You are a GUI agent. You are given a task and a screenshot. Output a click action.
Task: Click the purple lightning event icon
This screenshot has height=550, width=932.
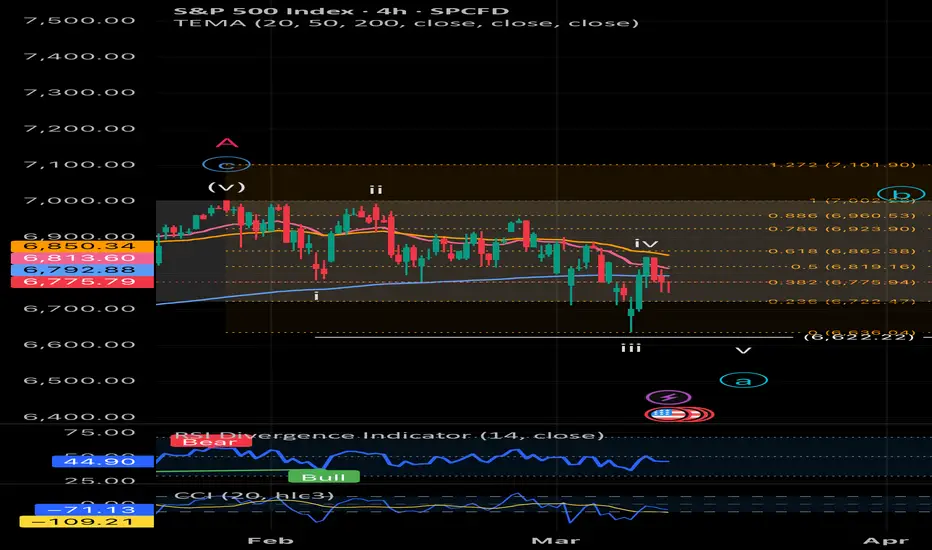pyautogui.click(x=668, y=397)
